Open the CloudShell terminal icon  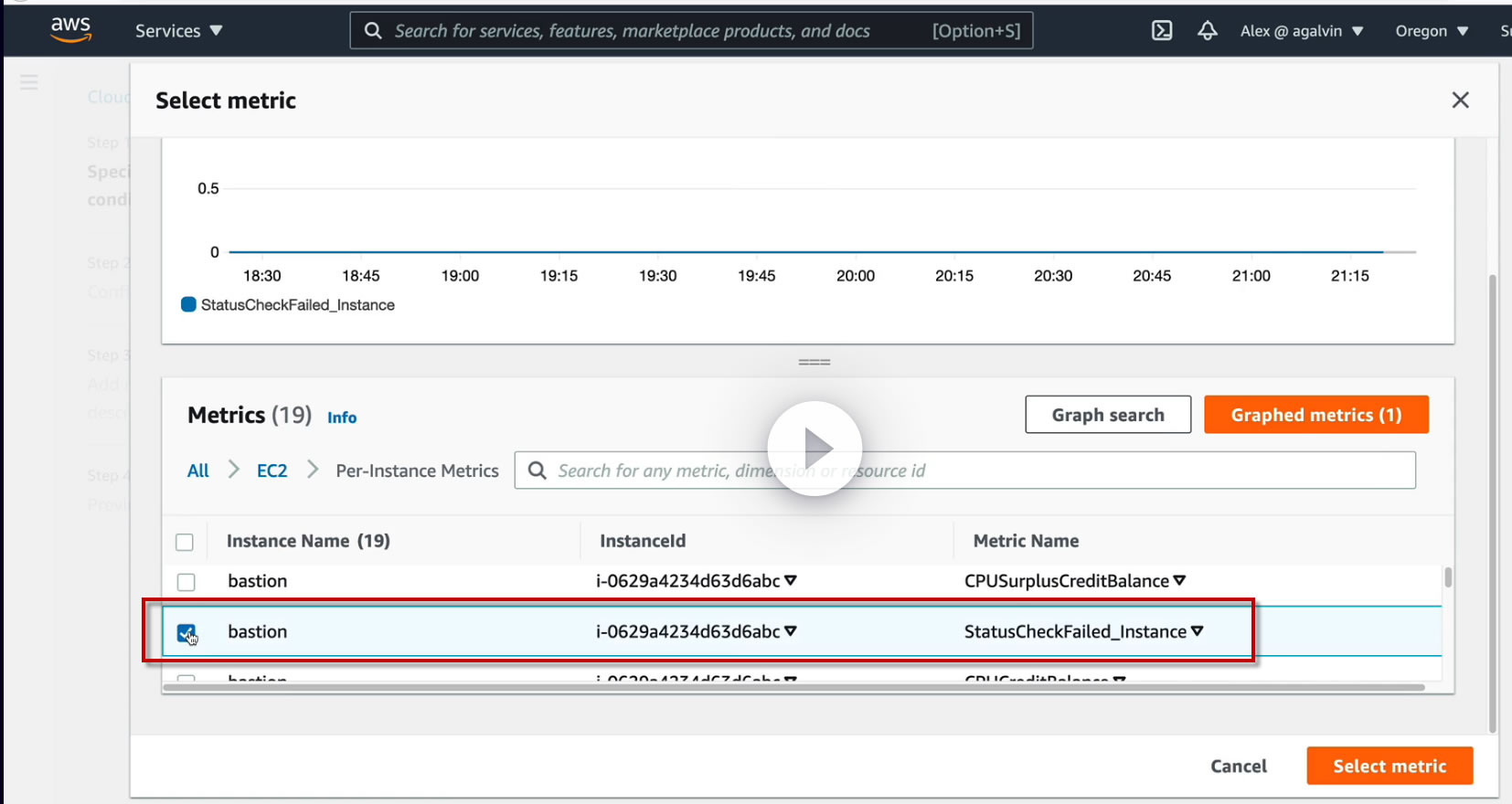click(1161, 30)
